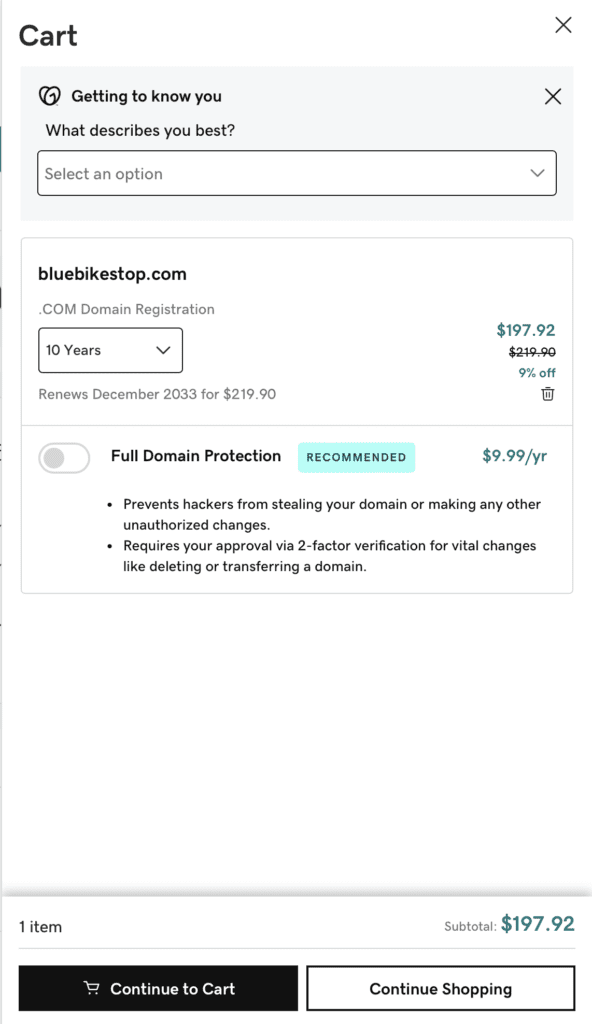Screen dimensions: 592x1024
Task: Click the bluebikestop.com domain title
Action: 112,274
